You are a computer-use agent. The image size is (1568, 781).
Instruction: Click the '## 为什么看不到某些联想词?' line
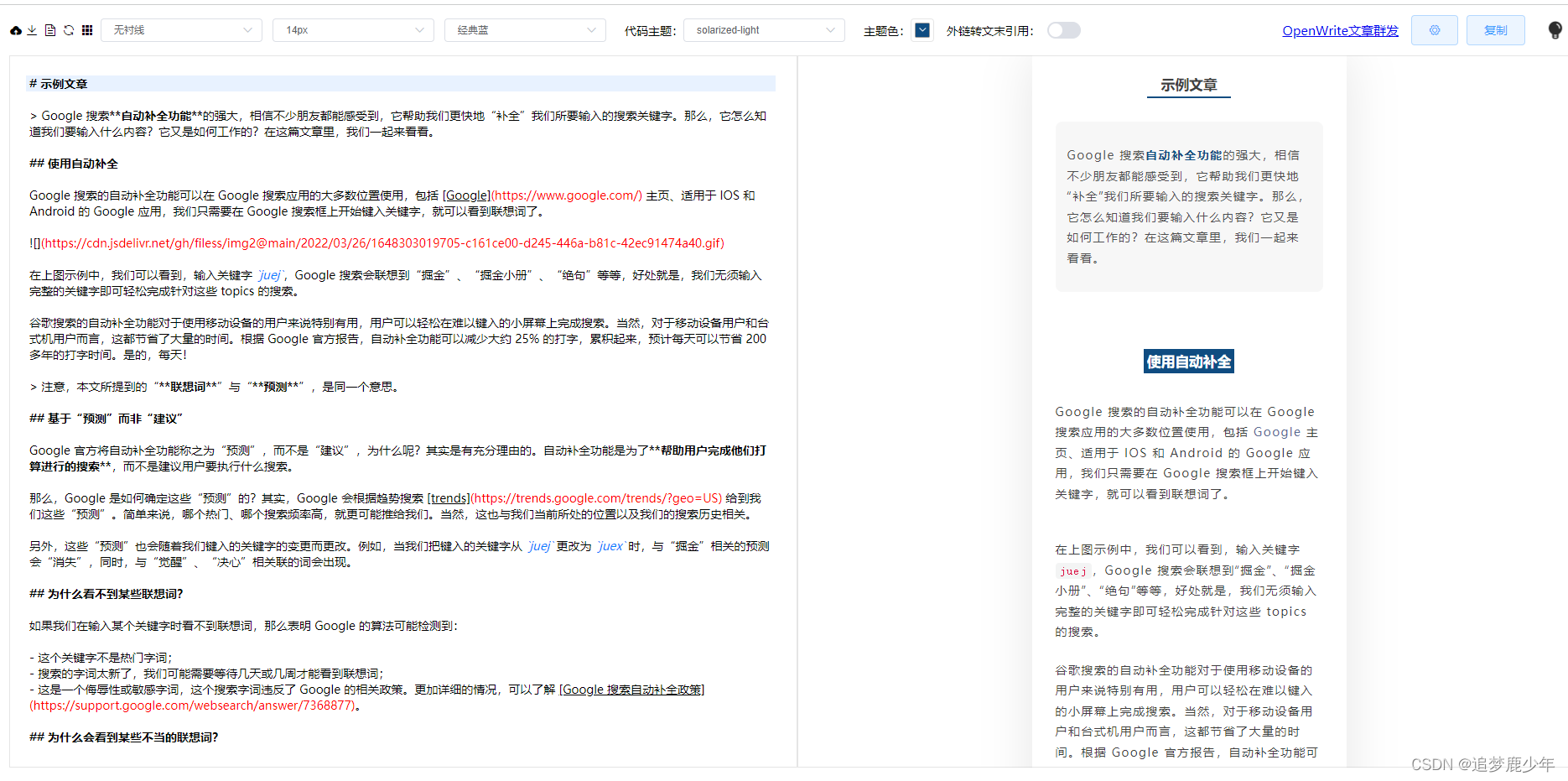[106, 594]
